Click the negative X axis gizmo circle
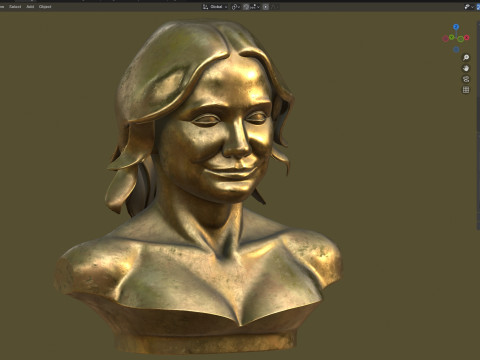The image size is (480, 360). click(x=445, y=39)
